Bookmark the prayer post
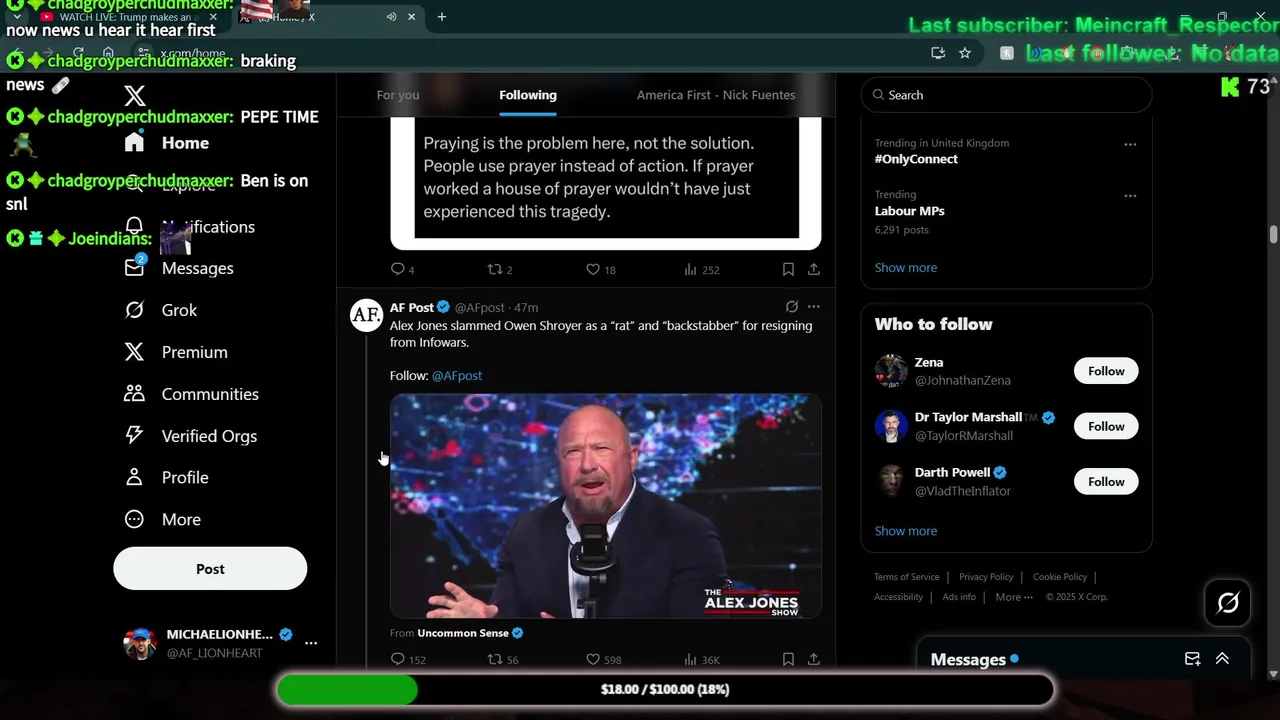The image size is (1280, 720). pos(788,269)
